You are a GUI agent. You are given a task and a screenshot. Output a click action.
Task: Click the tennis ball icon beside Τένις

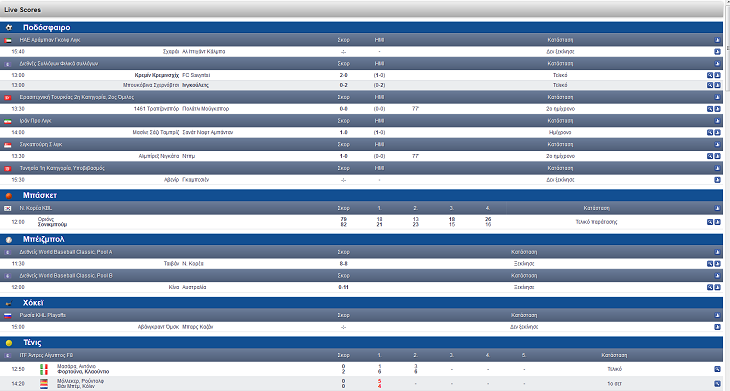tap(8, 343)
